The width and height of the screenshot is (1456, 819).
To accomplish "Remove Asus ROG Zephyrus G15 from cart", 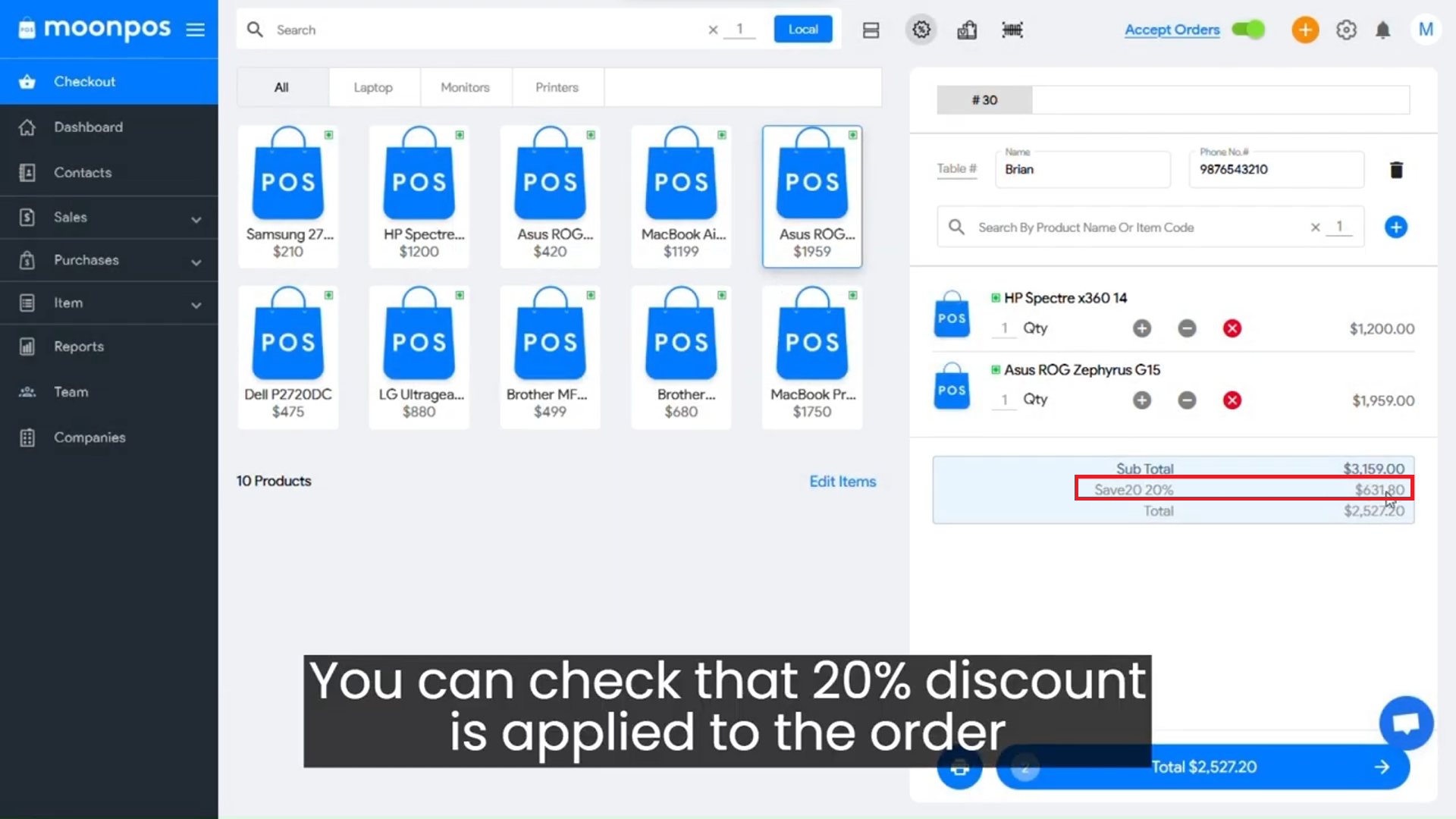I will click(1232, 400).
